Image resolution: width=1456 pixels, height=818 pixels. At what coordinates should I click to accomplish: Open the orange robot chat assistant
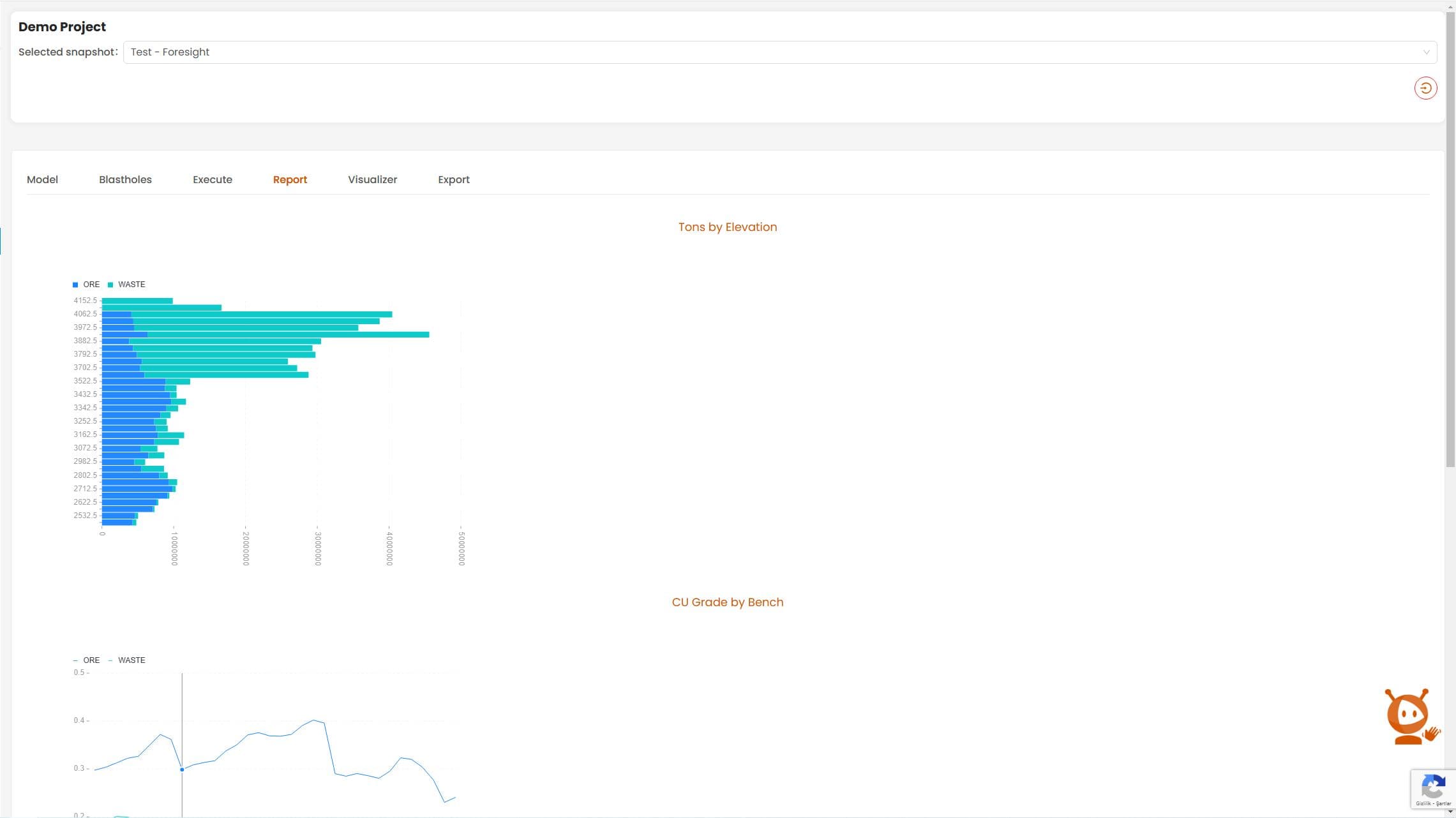(1411, 716)
